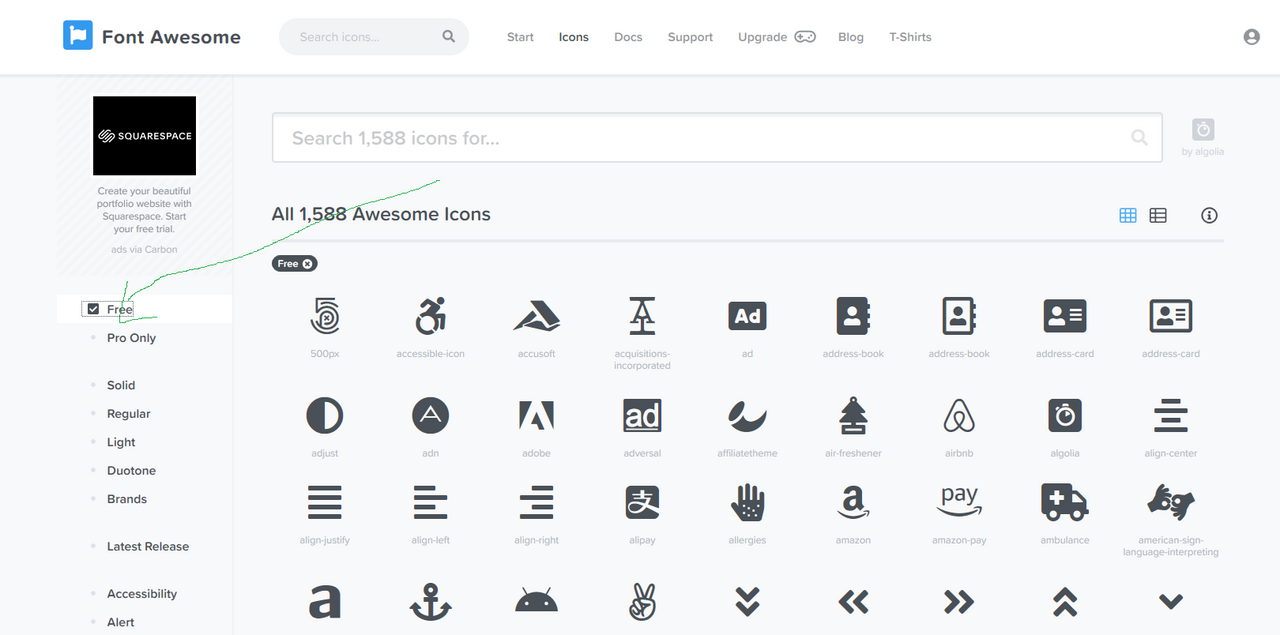
Task: Open the alipay icon
Action: pos(642,502)
